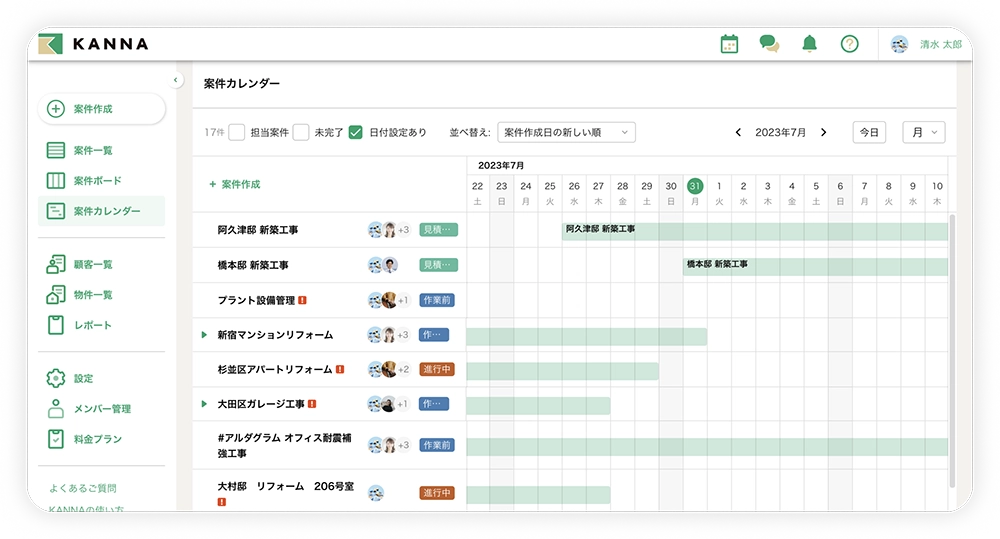The image size is (1000, 539).
Task: Click the vertical scrollbar of the calendar
Action: [952, 351]
